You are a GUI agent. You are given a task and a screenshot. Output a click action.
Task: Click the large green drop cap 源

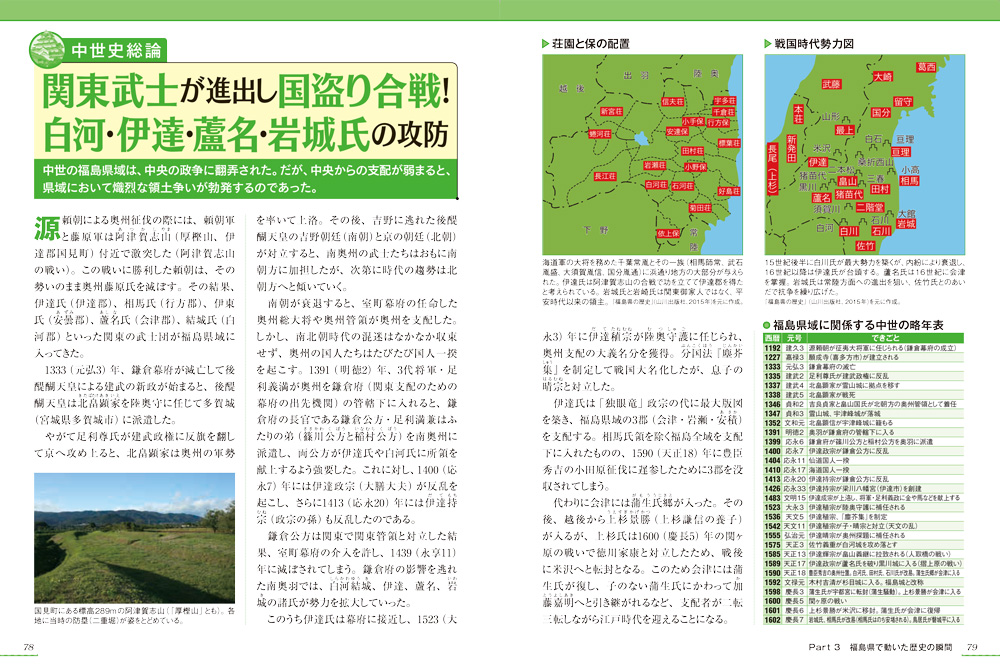(48, 229)
